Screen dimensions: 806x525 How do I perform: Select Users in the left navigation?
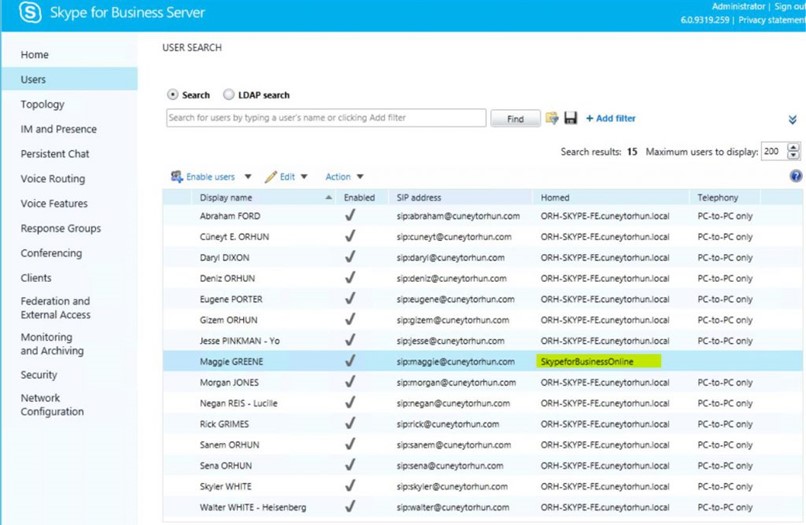(69, 79)
